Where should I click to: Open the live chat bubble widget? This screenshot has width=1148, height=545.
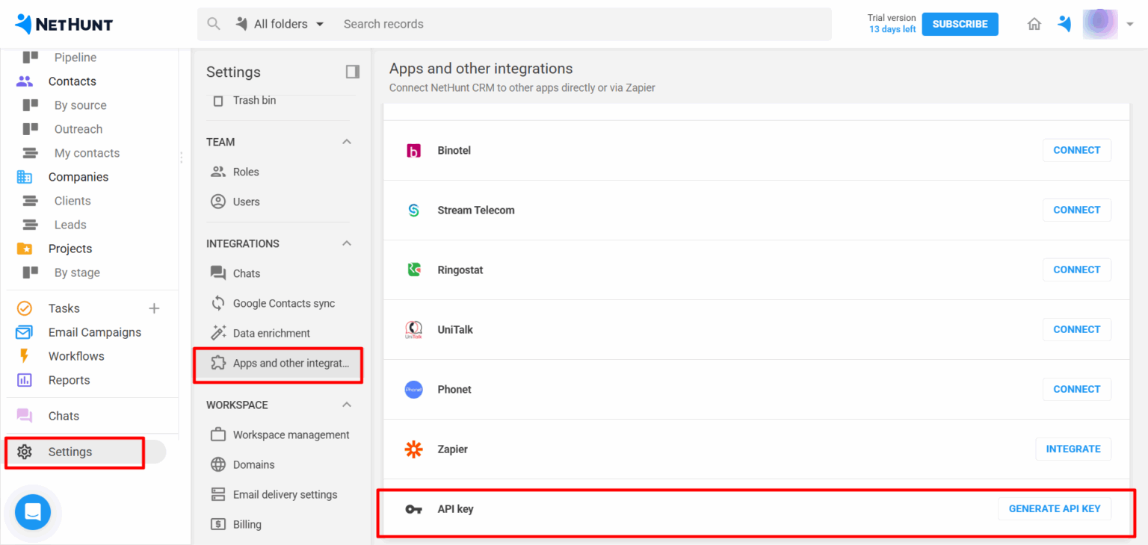click(32, 512)
